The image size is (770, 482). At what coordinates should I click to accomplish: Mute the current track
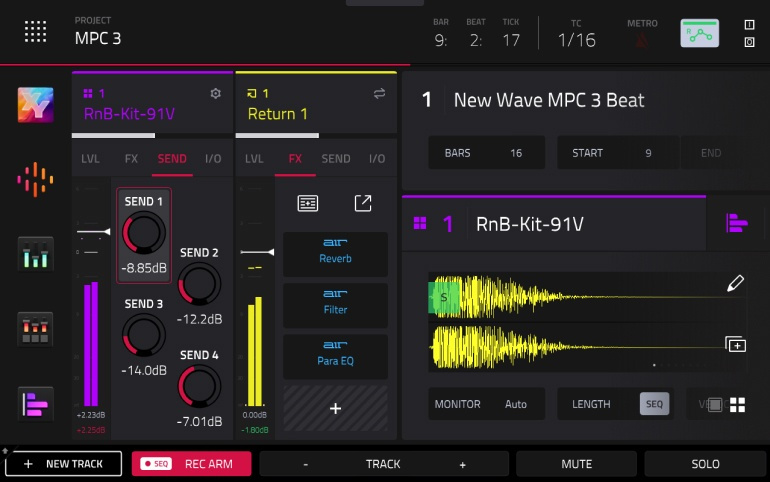577,464
